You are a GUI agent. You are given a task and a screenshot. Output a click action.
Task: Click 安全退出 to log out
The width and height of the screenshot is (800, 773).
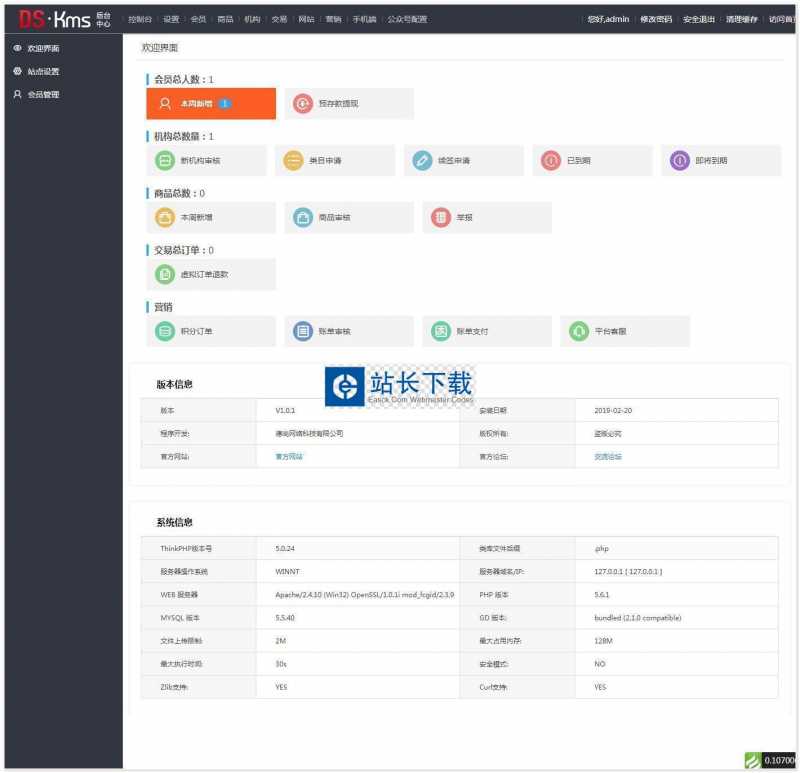coord(698,19)
